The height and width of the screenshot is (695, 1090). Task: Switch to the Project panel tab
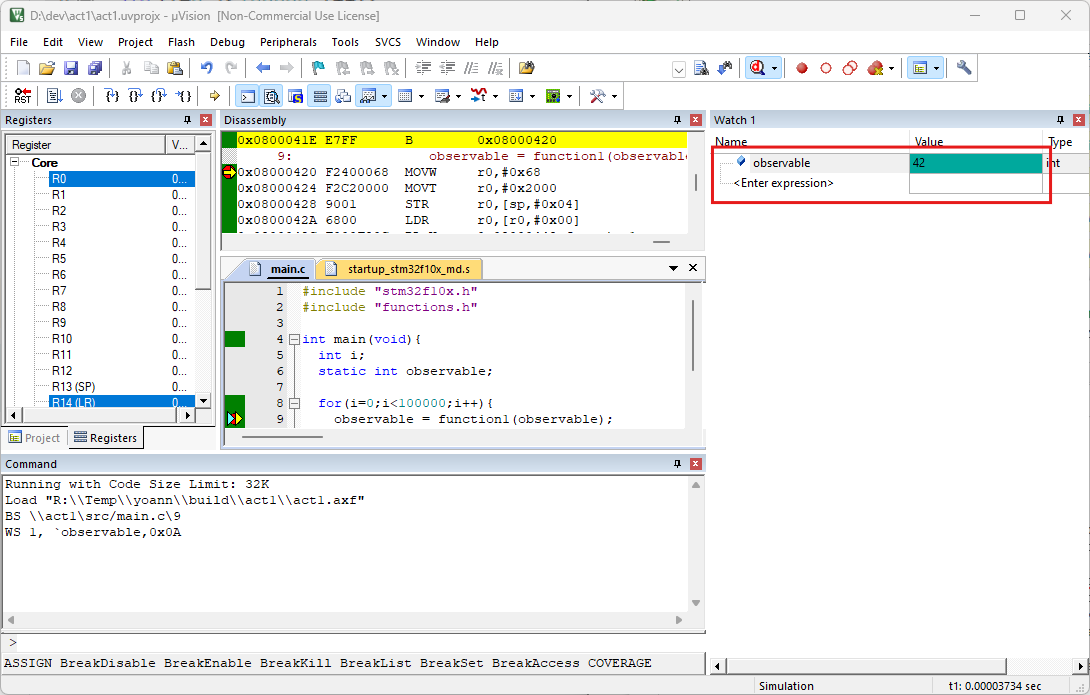click(34, 438)
